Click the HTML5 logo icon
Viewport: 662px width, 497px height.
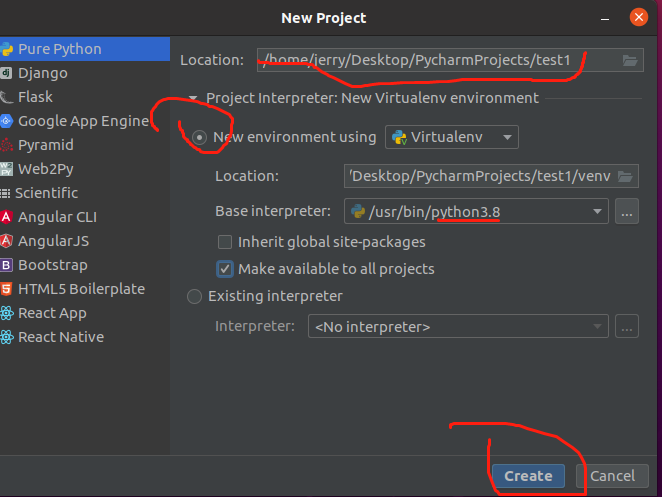click(6, 289)
